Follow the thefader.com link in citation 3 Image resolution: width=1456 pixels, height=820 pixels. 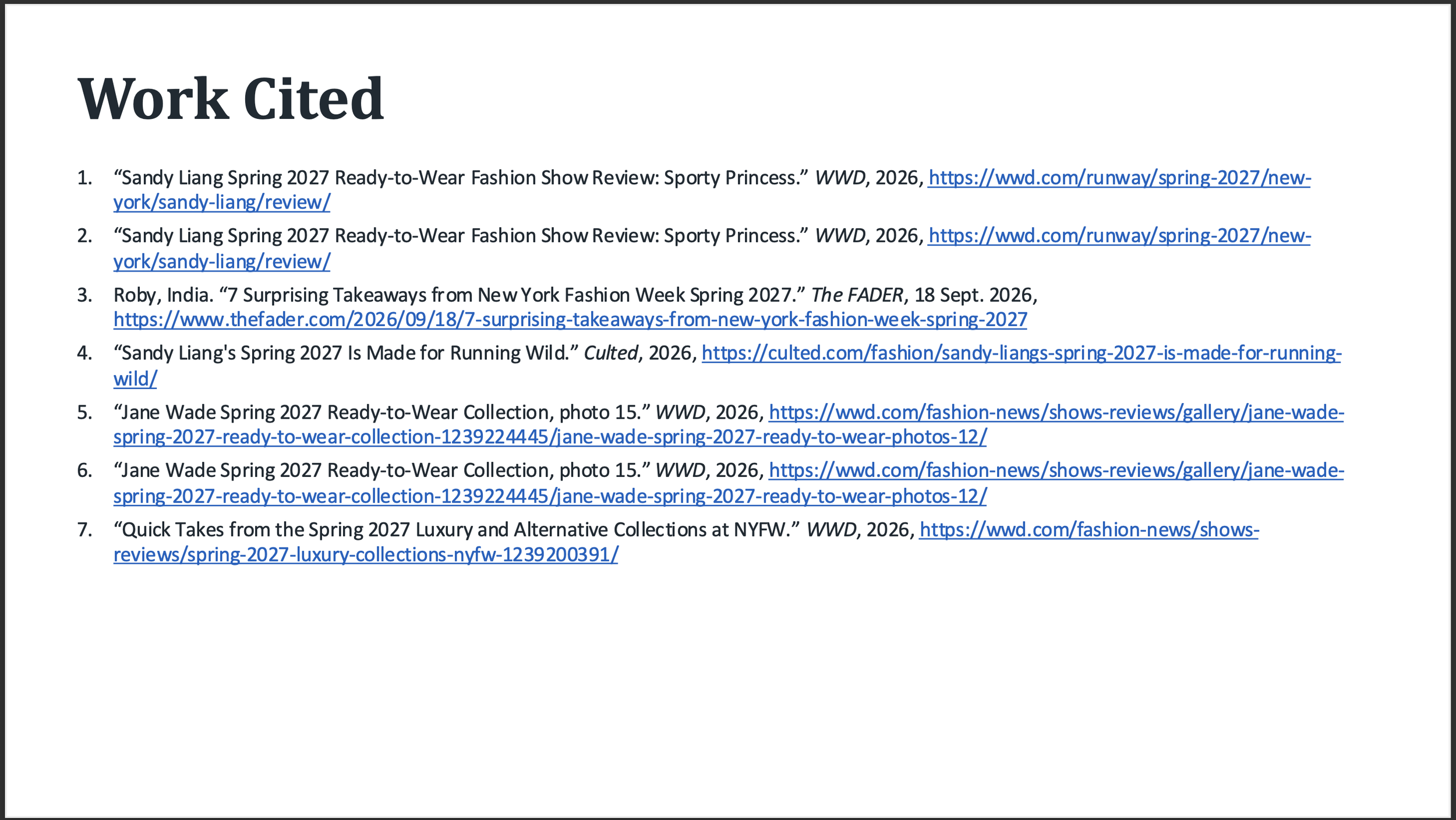[x=570, y=320]
